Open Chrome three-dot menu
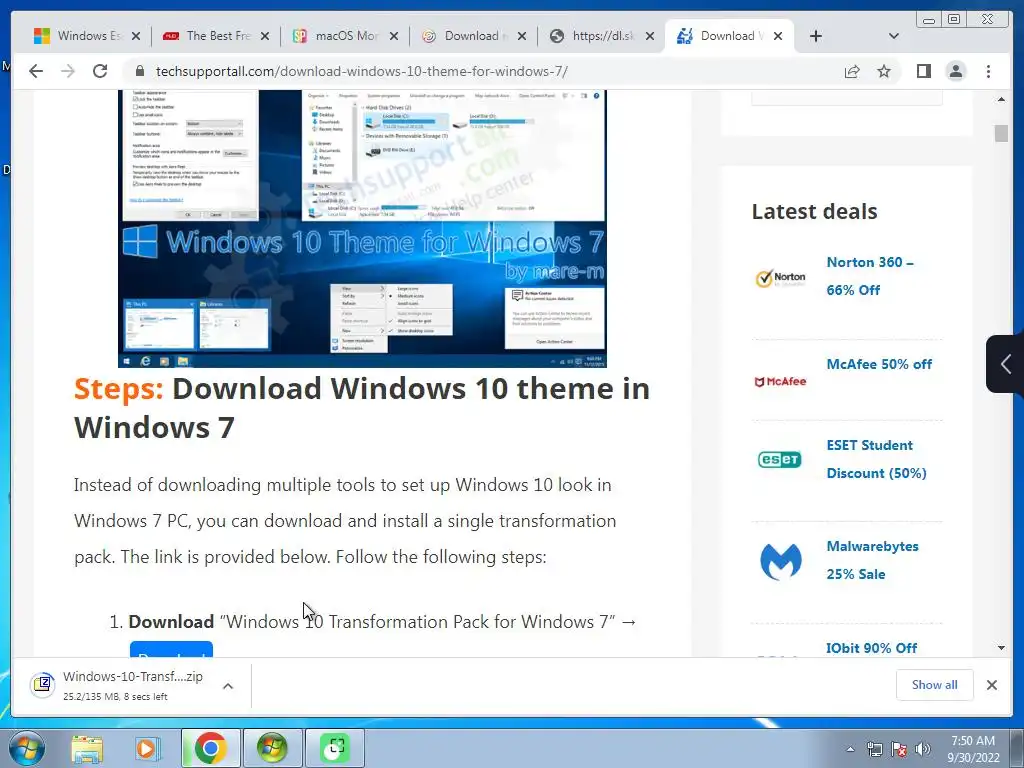The image size is (1024, 768). (988, 71)
